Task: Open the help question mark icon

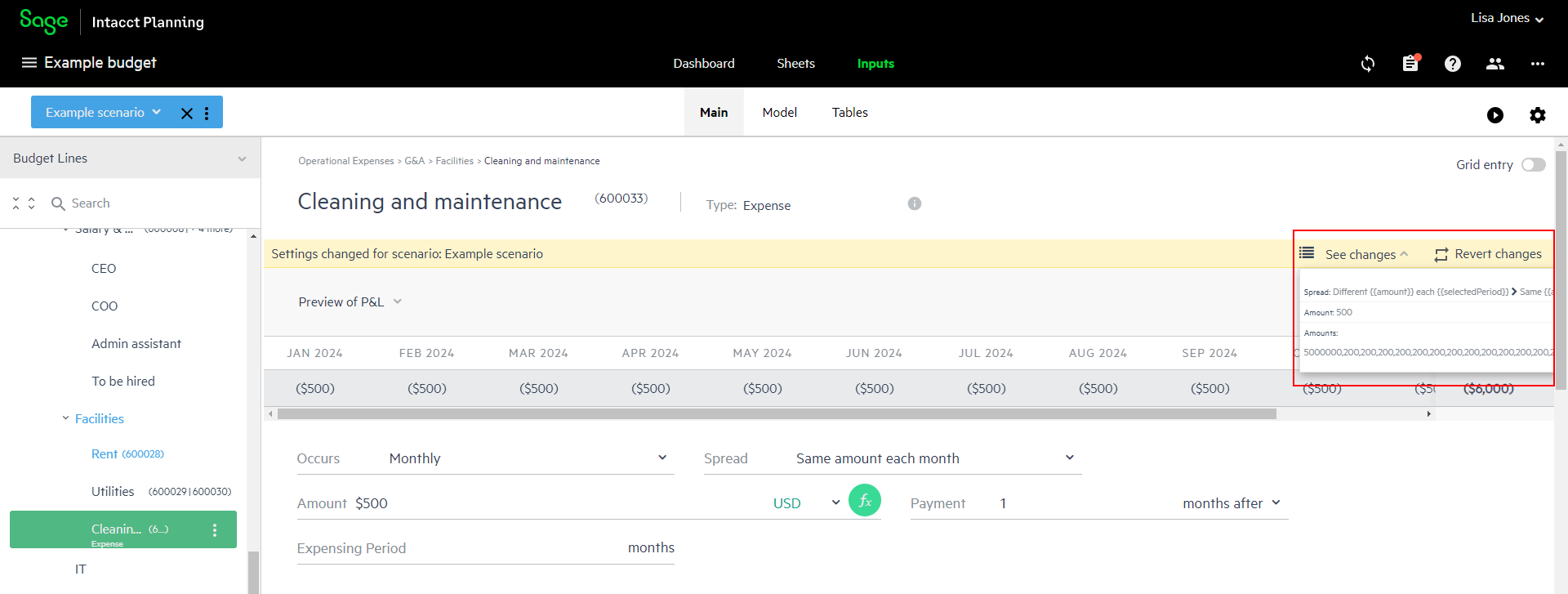Action: click(1453, 64)
